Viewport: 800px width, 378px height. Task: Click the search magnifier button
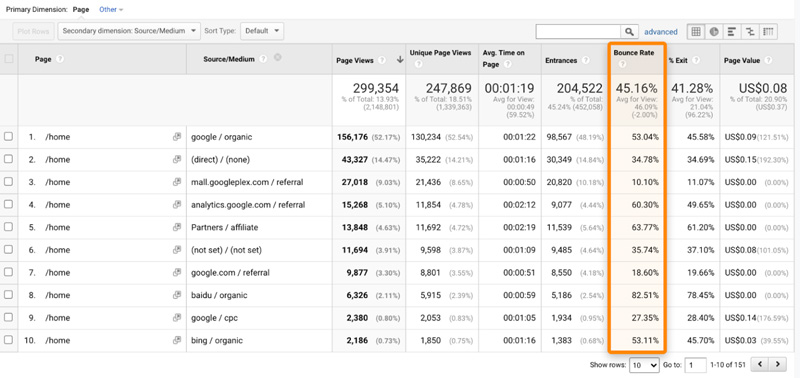coord(629,32)
